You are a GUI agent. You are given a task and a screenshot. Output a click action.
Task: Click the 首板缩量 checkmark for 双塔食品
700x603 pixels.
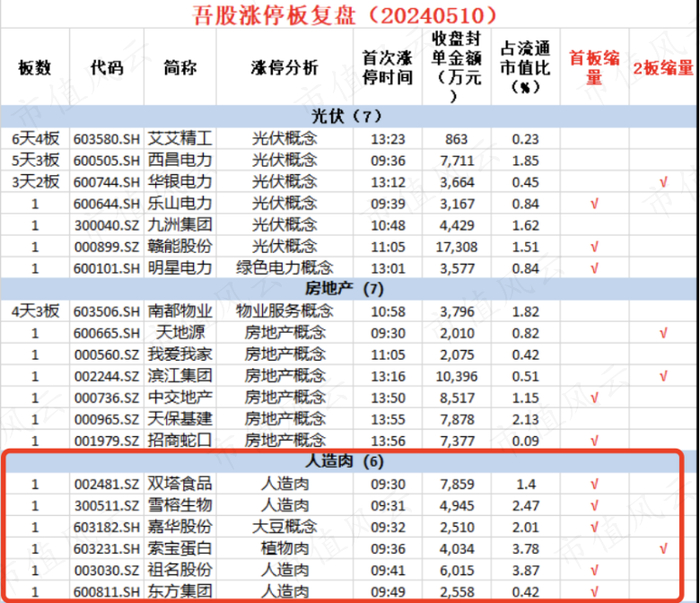pyautogui.click(x=594, y=484)
